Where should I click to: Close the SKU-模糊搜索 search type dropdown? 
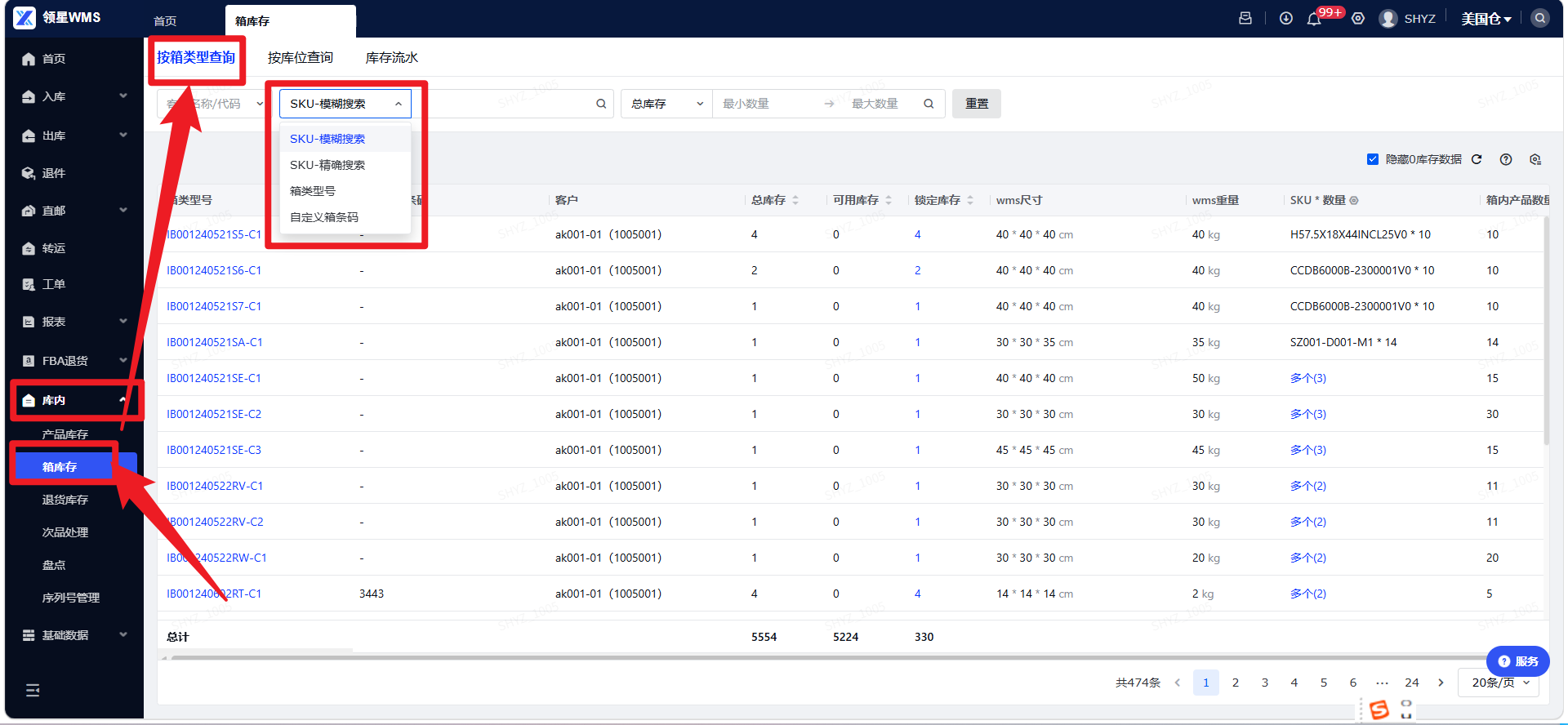pyautogui.click(x=345, y=104)
